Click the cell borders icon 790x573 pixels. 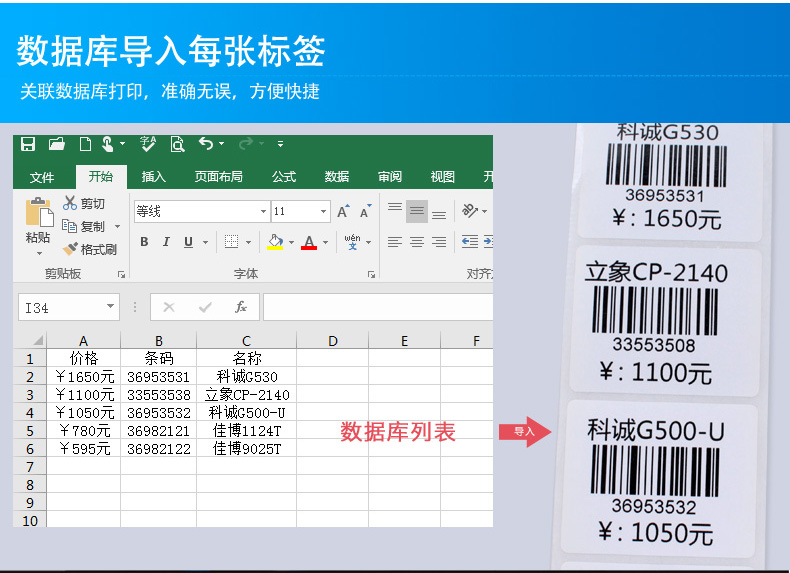[231, 242]
